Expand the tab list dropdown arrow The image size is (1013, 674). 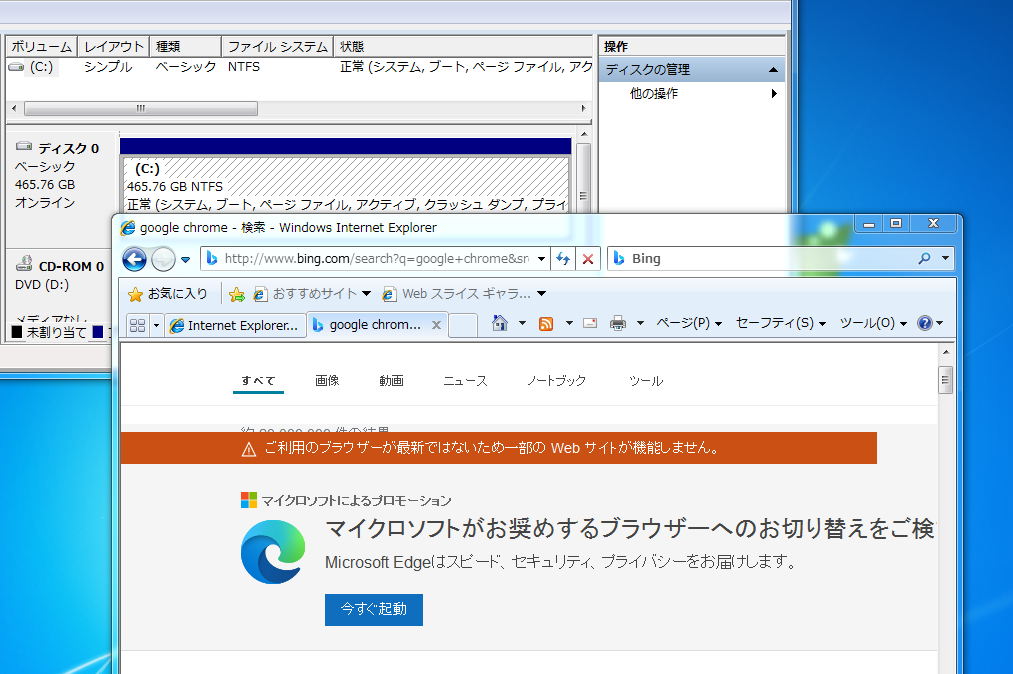[x=156, y=325]
